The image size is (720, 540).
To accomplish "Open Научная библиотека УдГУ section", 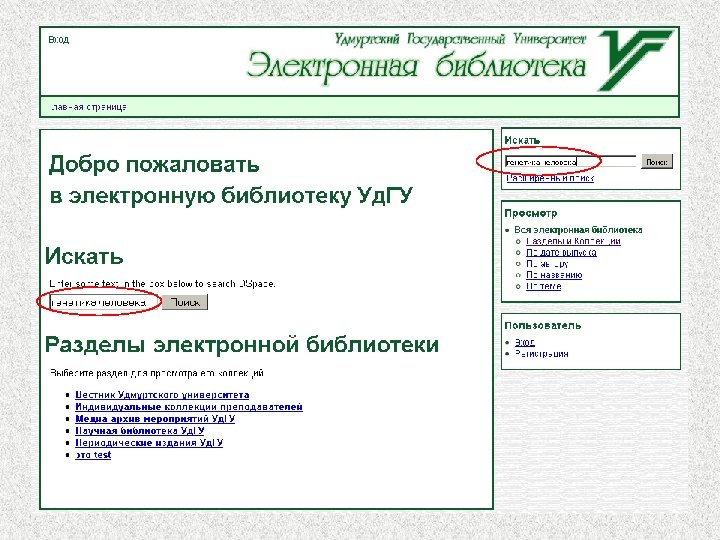I will [140, 431].
